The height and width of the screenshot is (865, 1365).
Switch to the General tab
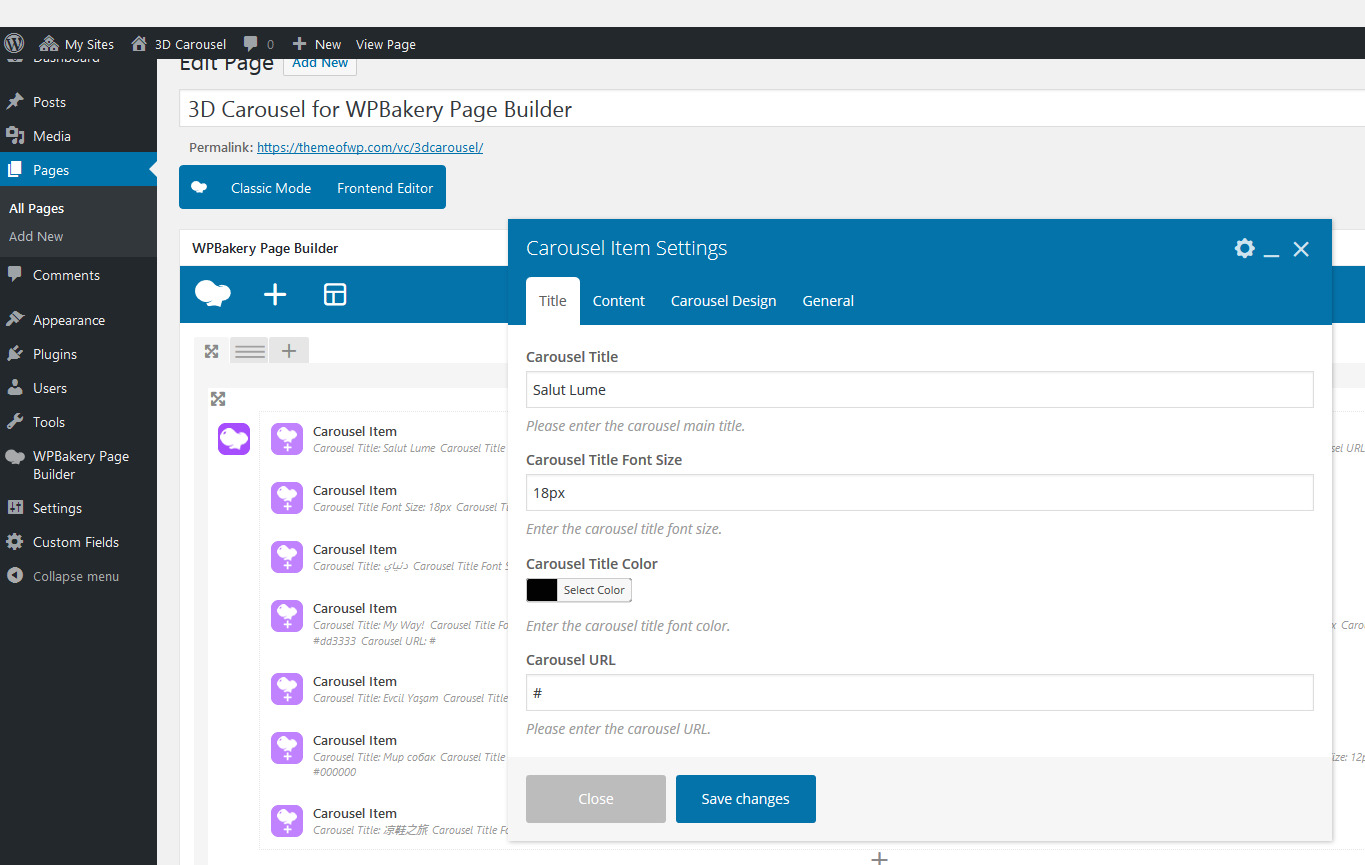828,301
